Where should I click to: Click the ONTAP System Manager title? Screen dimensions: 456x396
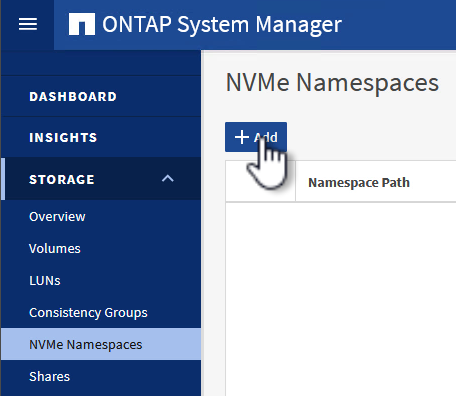(x=222, y=24)
